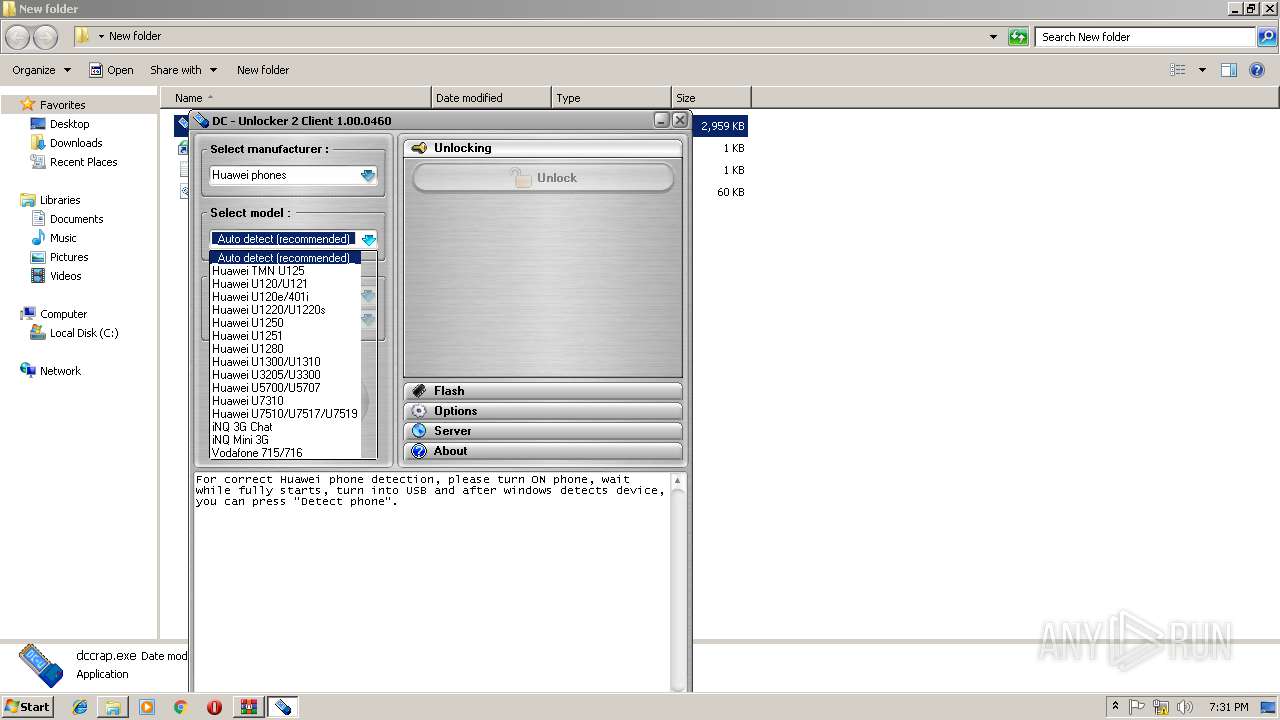The height and width of the screenshot is (720, 1280).
Task: Open Downloads in Favorites
Action: coord(66,143)
